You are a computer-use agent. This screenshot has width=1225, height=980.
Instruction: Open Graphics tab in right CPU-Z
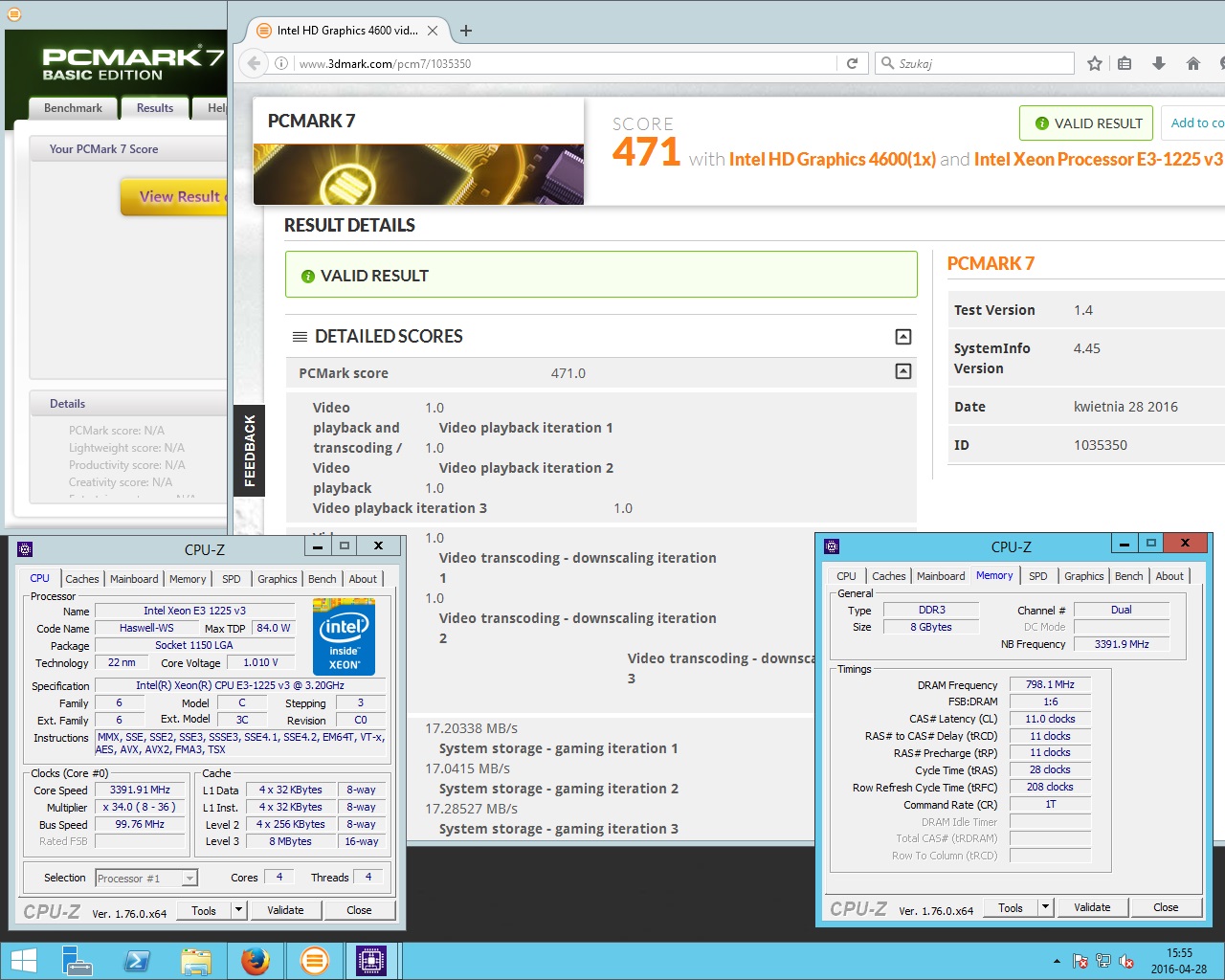1084,576
